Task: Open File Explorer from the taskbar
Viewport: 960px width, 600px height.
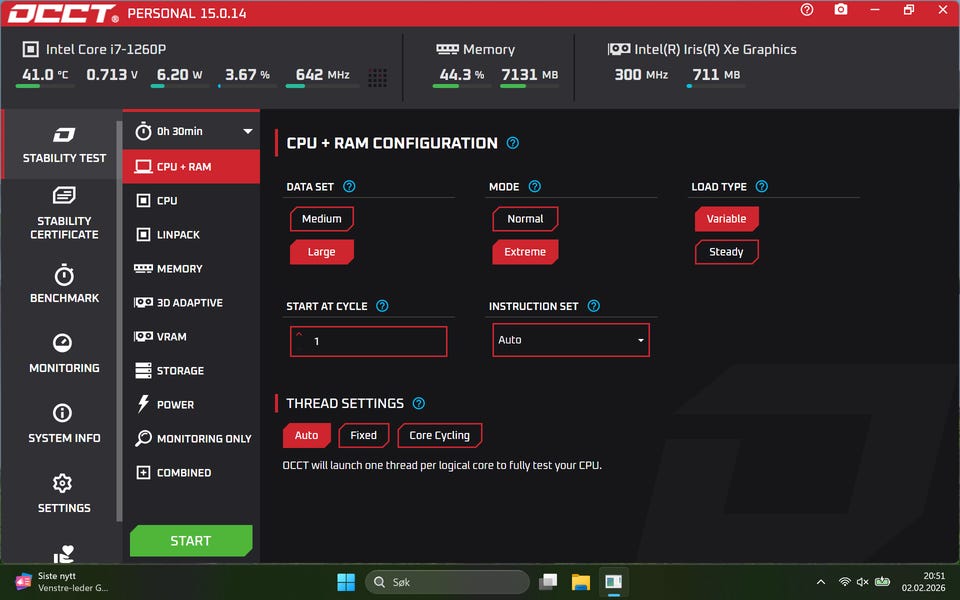Action: 580,582
